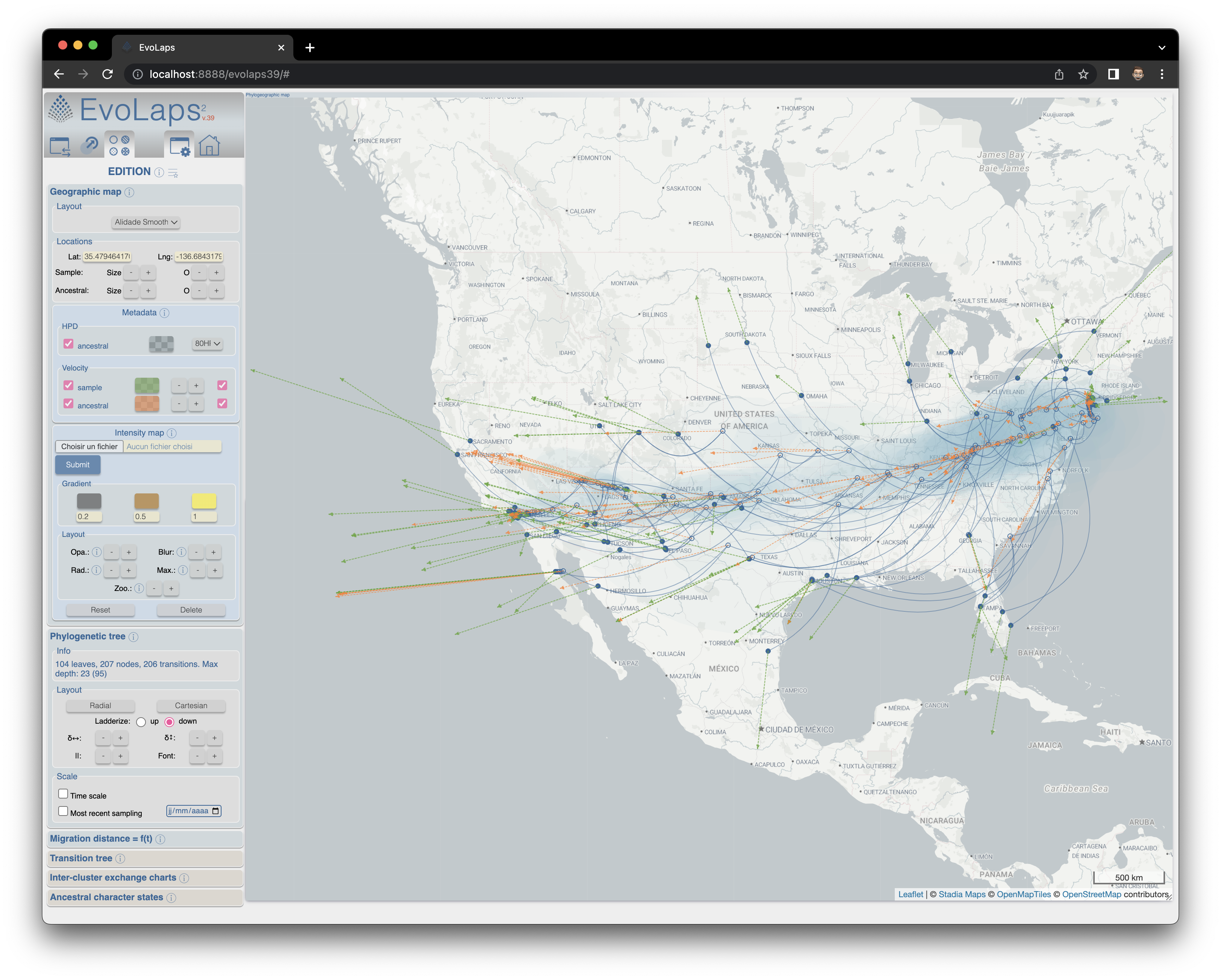This screenshot has height=980, width=1221.
Task: Select the ladderize up radio button
Action: tap(141, 722)
